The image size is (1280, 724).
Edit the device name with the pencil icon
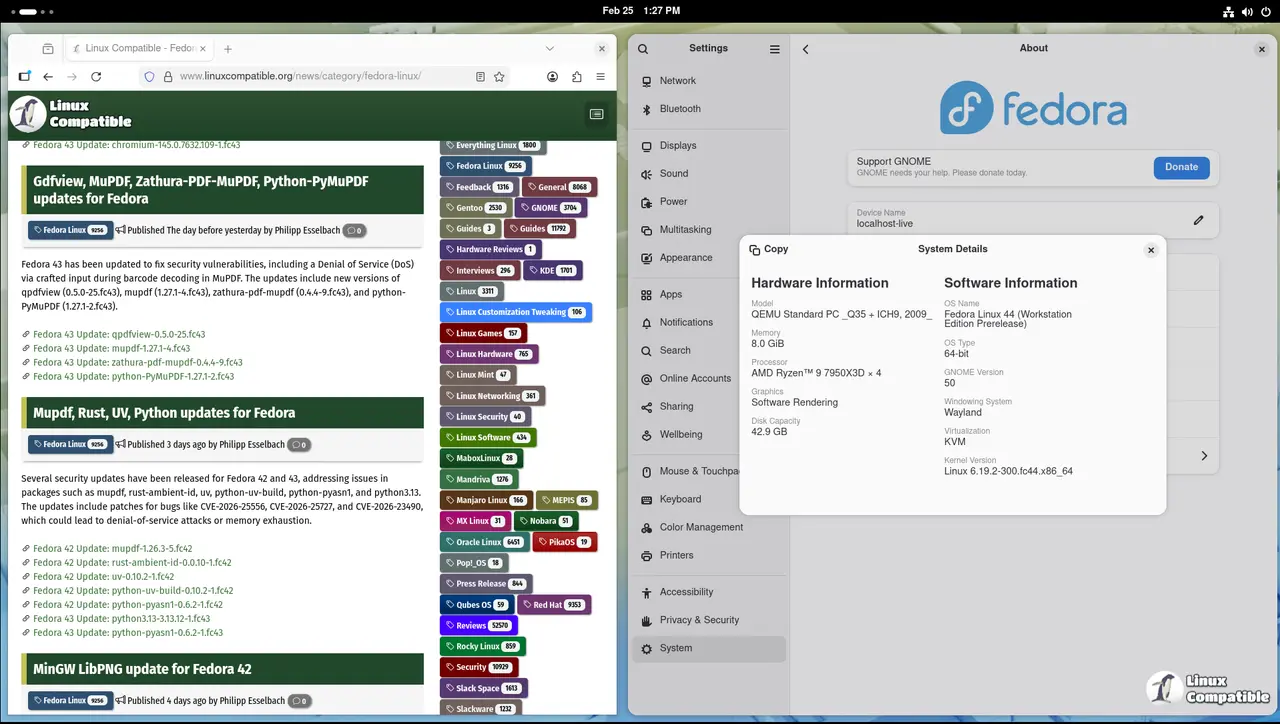pos(1198,220)
